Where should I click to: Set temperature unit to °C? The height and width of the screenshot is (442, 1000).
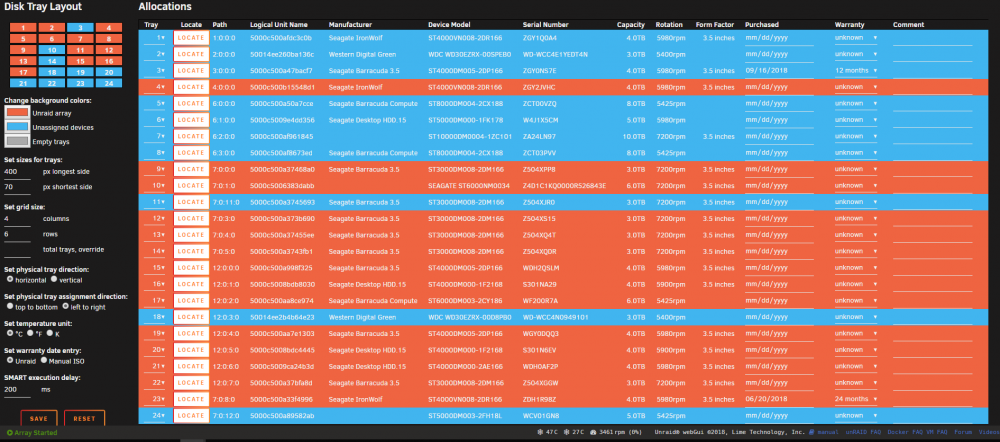10,334
